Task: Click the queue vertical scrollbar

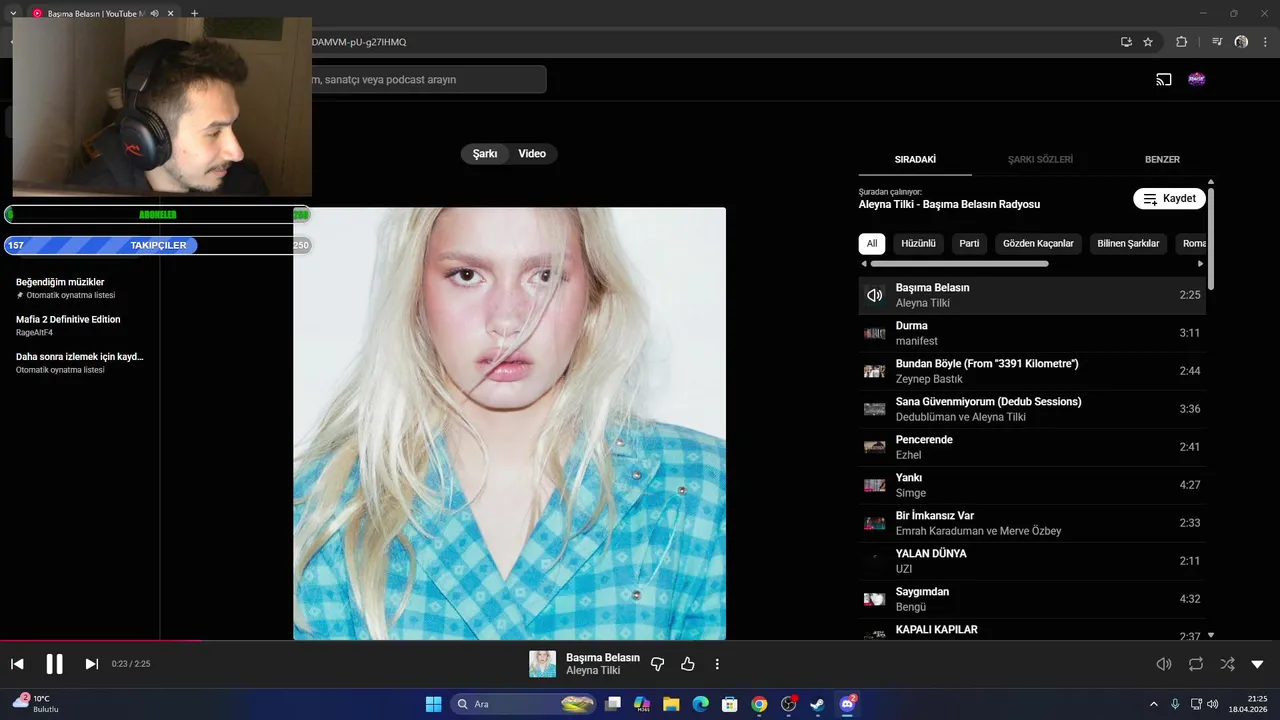Action: 1211,238
